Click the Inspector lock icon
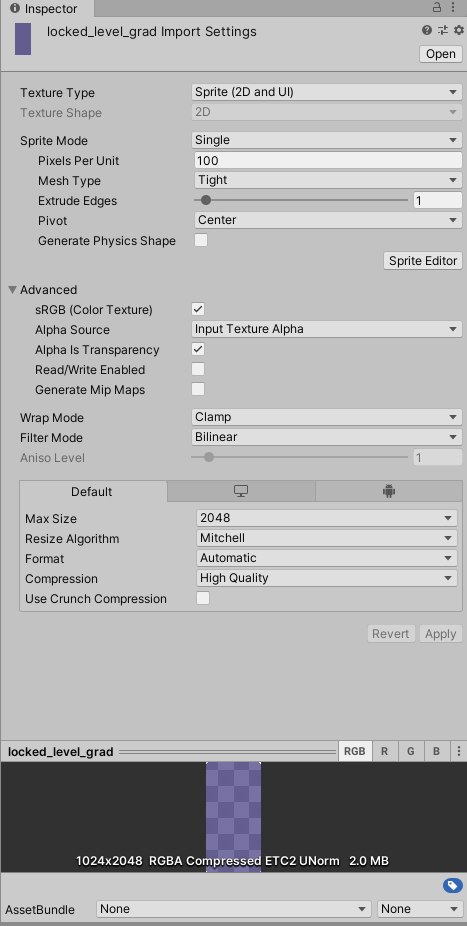Viewport: 467px width, 926px height. [437, 8]
